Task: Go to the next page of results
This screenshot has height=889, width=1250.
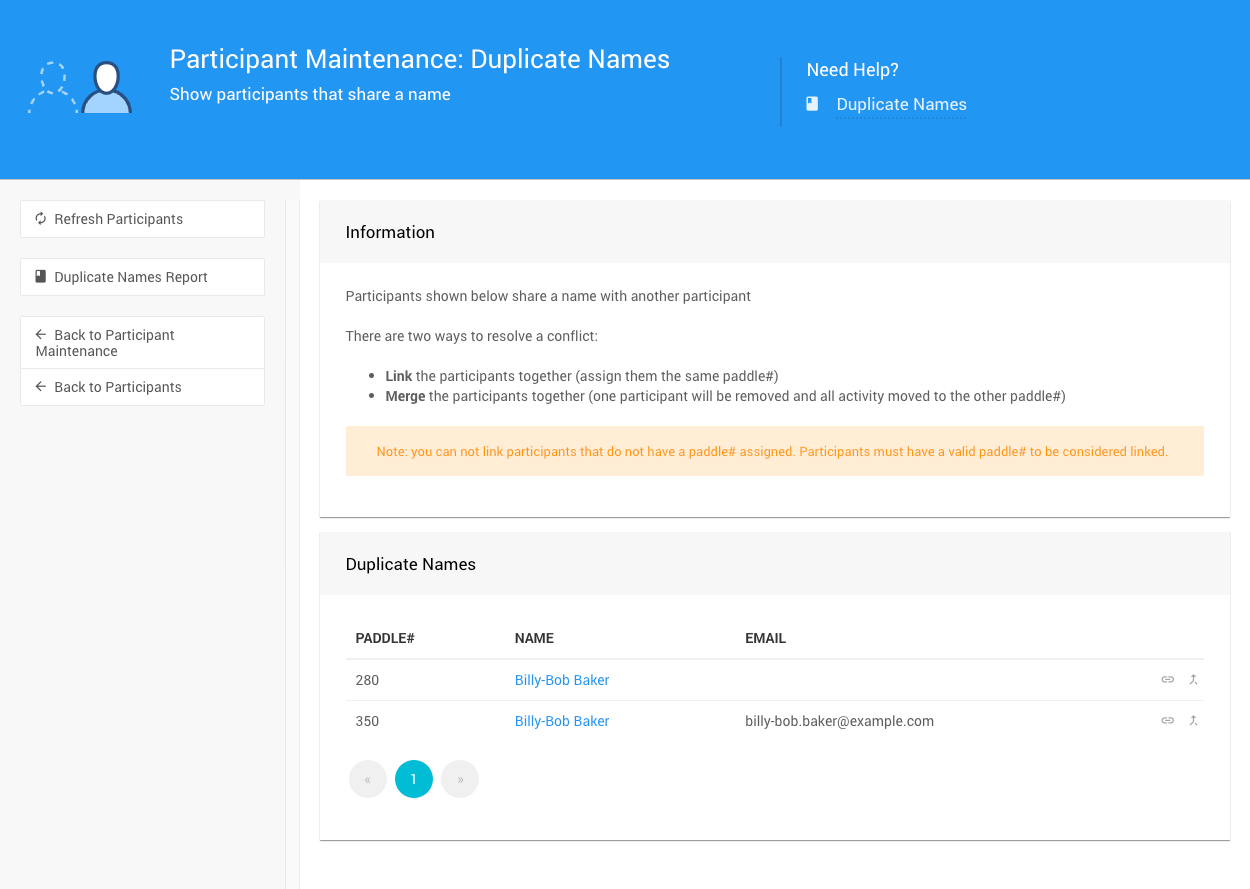Action: coord(460,779)
